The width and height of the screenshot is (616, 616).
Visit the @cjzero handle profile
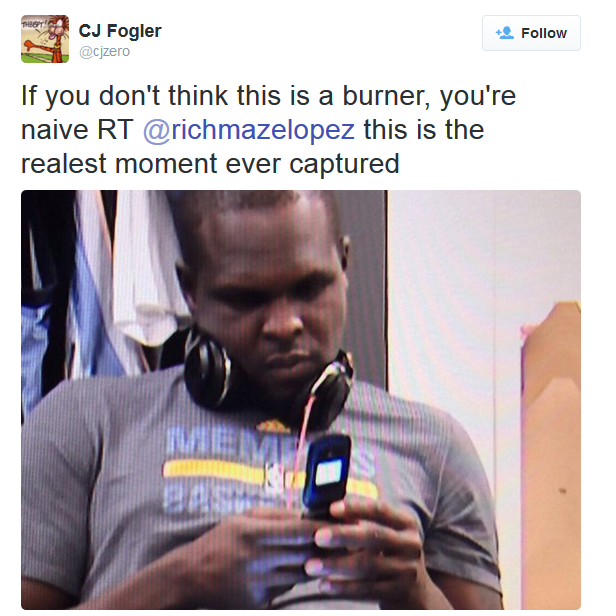point(104,51)
